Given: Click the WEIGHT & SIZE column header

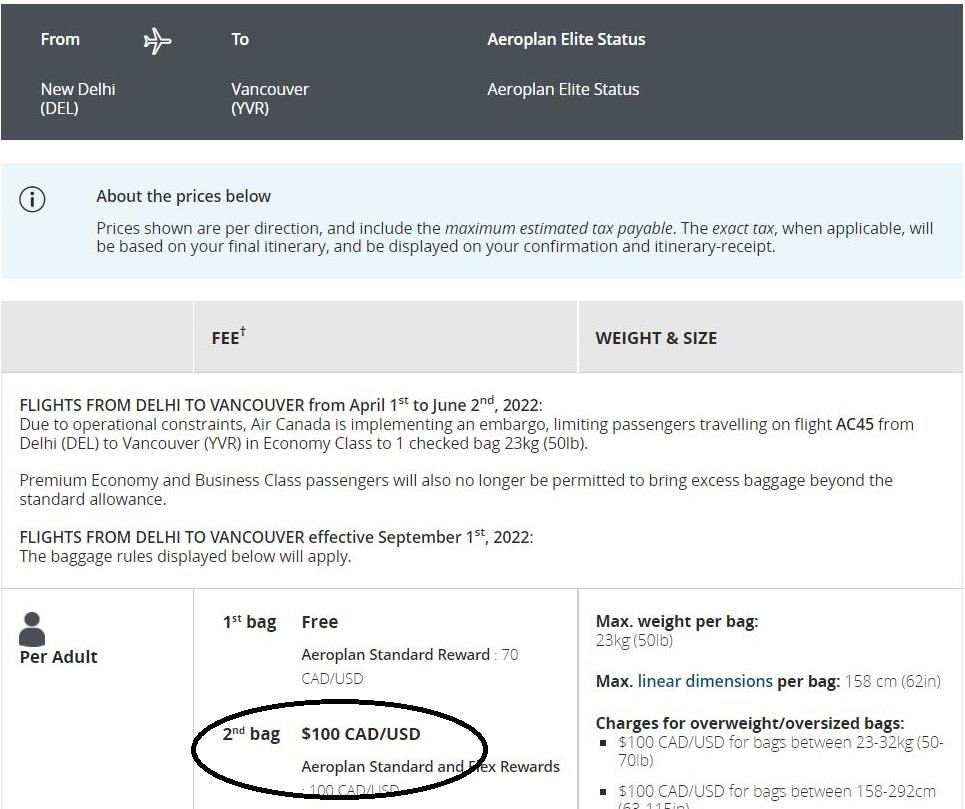Looking at the screenshot, I should 656,338.
